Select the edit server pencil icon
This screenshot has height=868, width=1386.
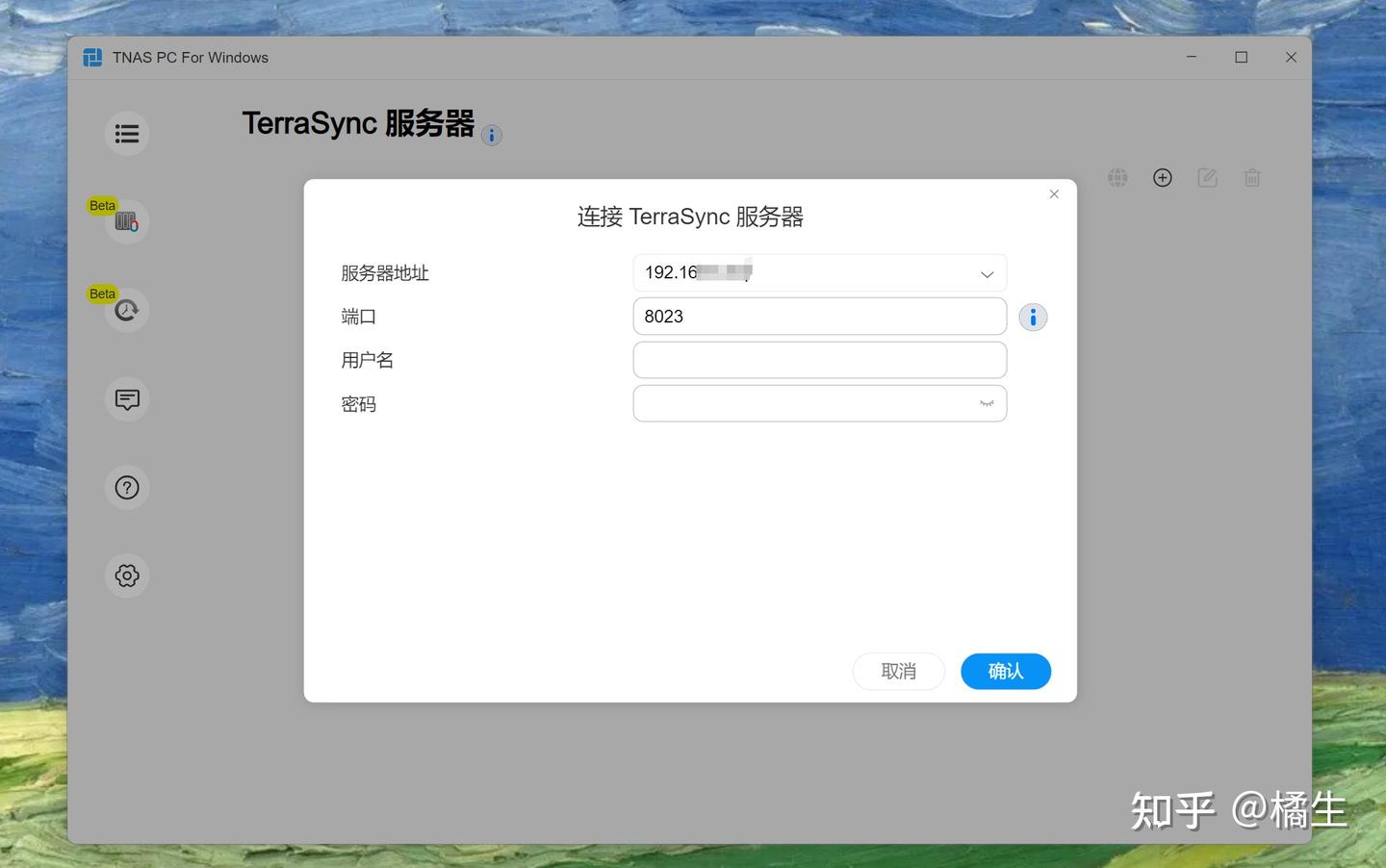tap(1207, 177)
